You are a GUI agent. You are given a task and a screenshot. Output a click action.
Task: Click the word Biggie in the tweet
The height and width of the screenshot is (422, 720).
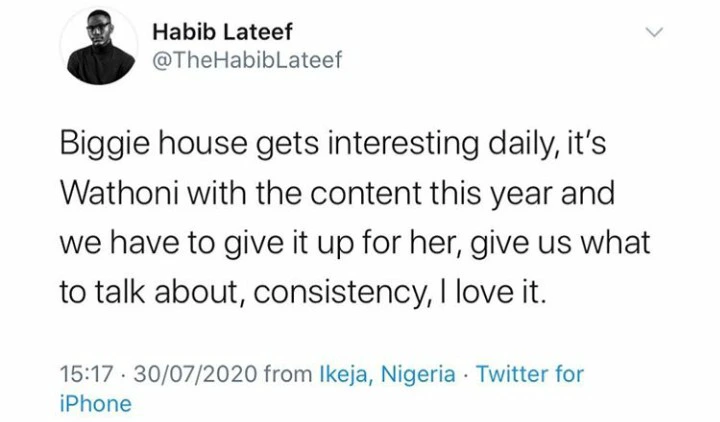coord(105,145)
